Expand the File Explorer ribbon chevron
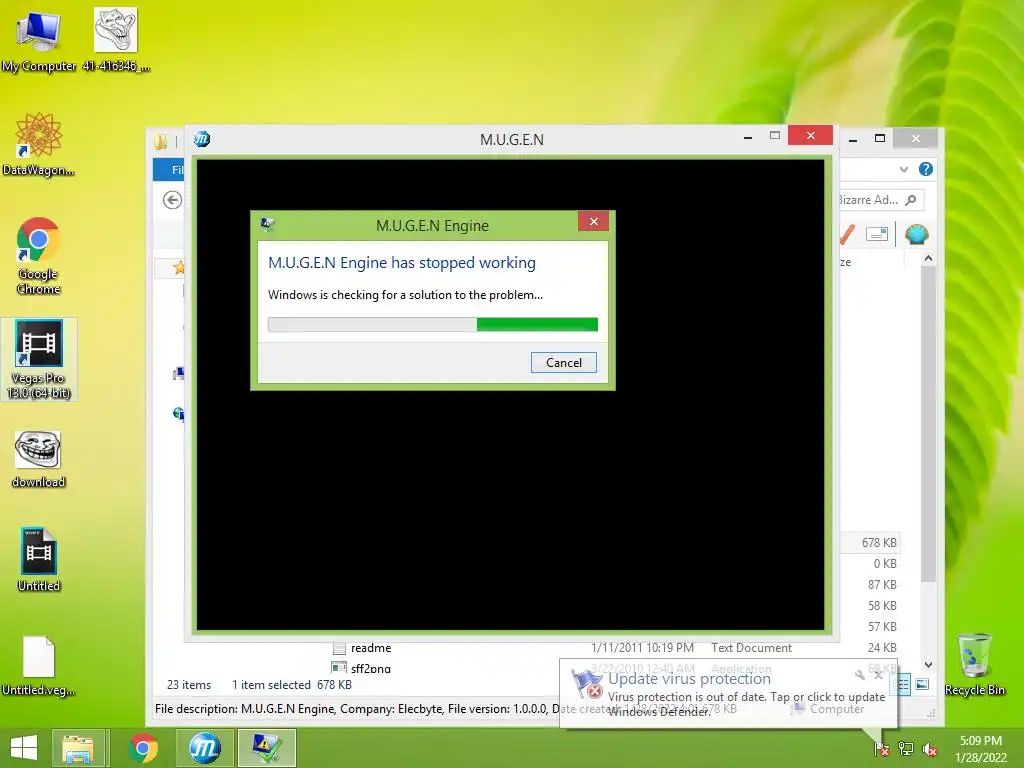 pos(904,169)
